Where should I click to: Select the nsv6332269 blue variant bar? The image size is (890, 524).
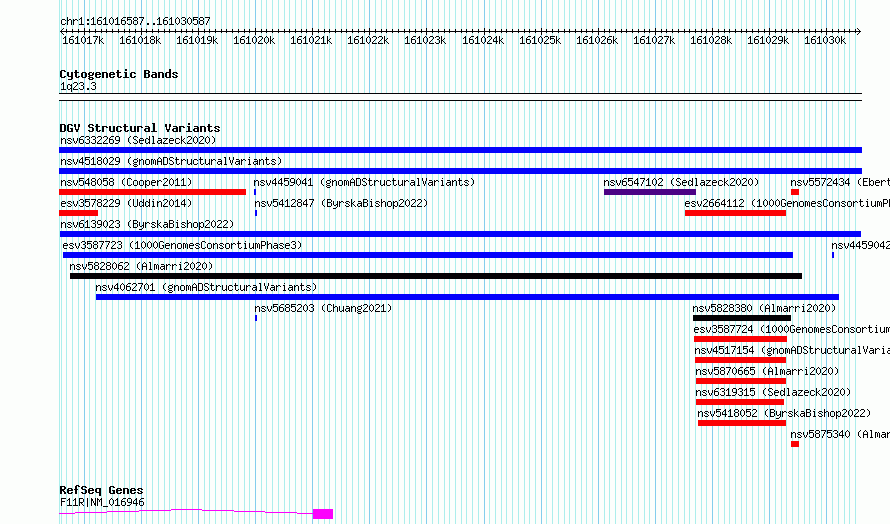click(460, 150)
